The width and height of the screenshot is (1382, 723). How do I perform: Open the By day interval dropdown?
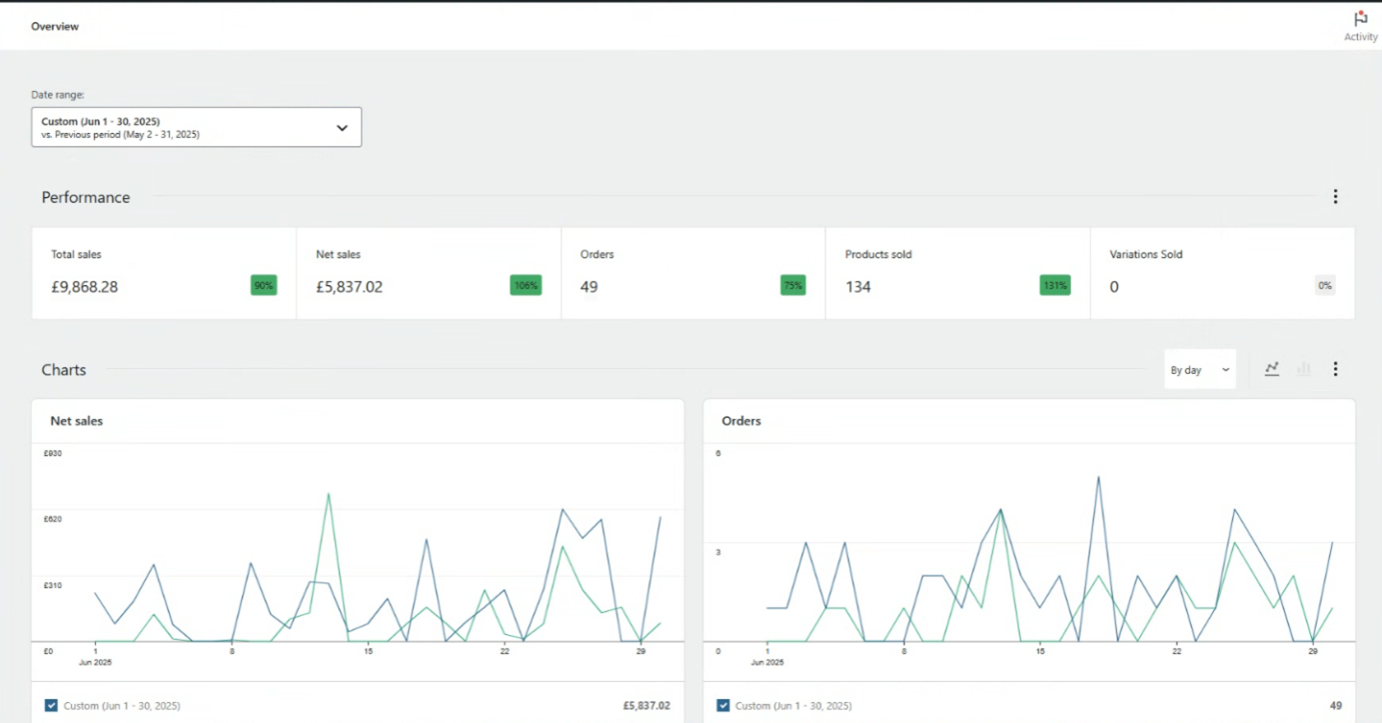pos(1200,369)
